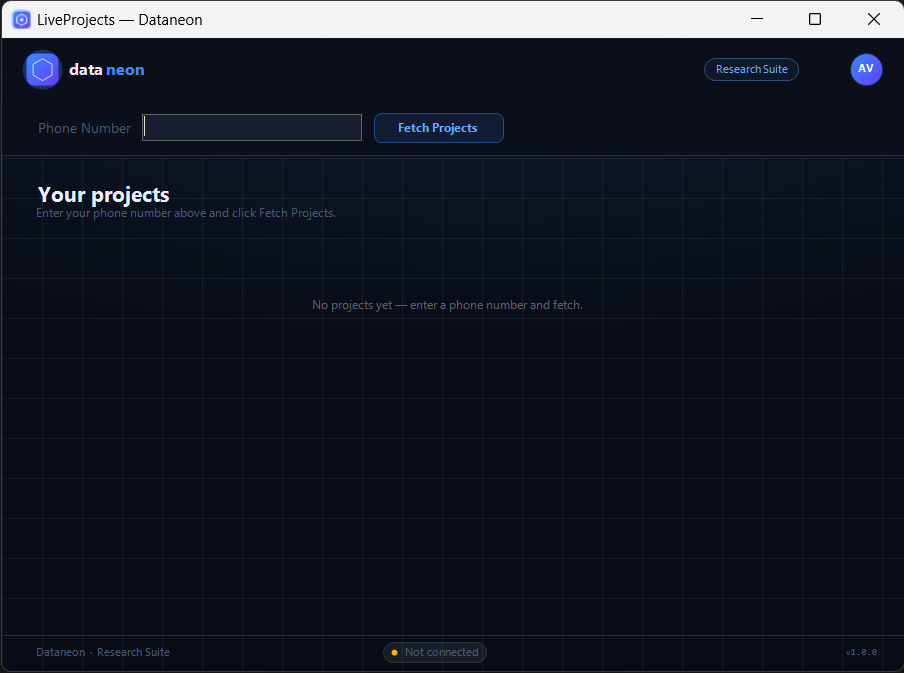Click the "No projects yet" empty-state message
The width and height of the screenshot is (904, 673).
click(447, 304)
